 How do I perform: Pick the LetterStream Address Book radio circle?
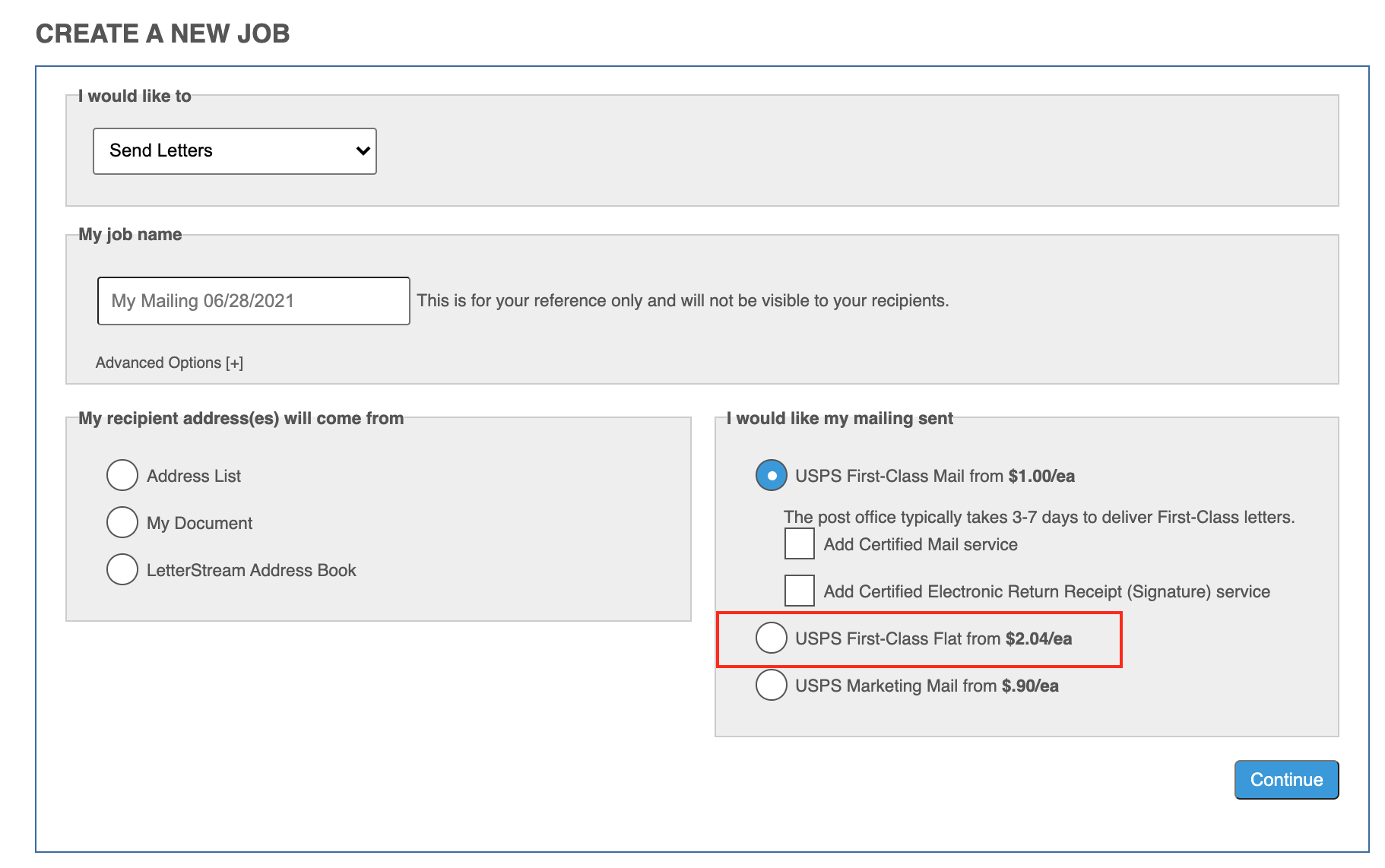tap(122, 569)
